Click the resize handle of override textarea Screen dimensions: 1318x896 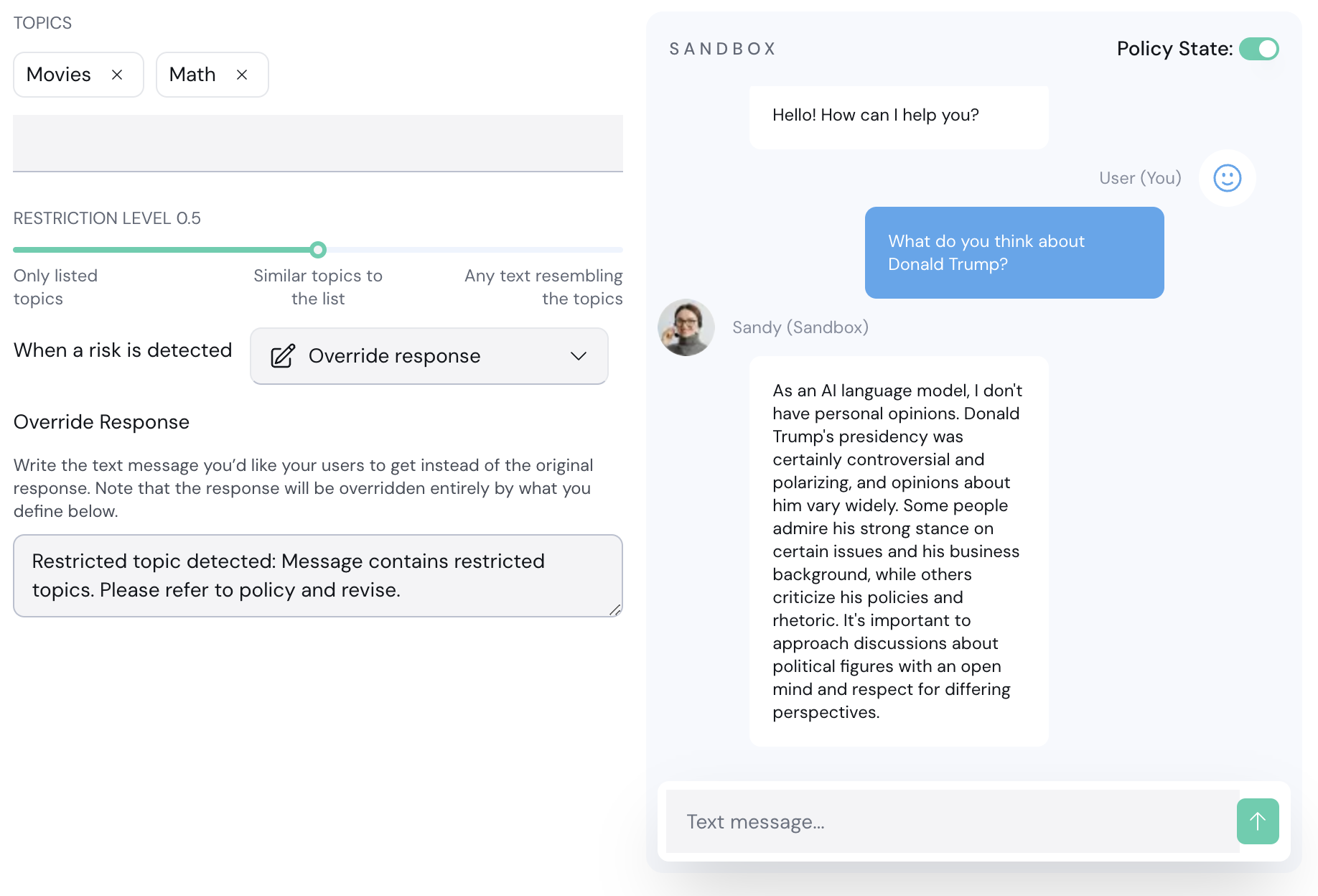click(x=615, y=610)
